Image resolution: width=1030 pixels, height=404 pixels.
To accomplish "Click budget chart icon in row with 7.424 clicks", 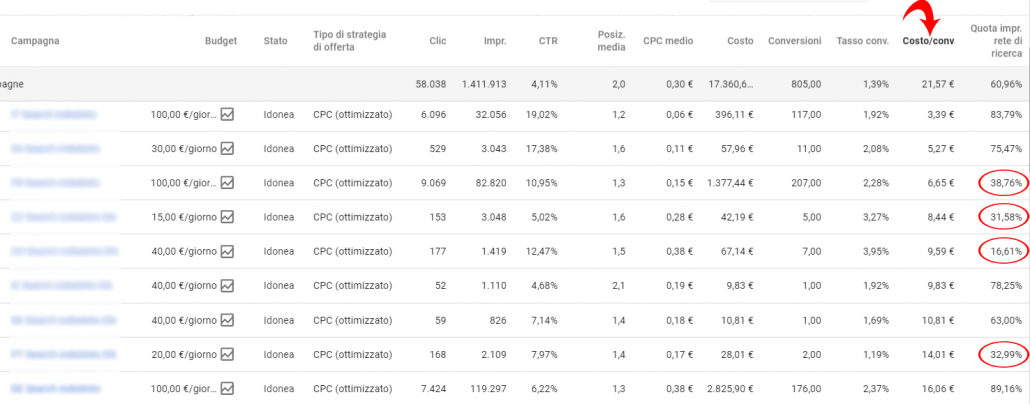I will 227,387.
